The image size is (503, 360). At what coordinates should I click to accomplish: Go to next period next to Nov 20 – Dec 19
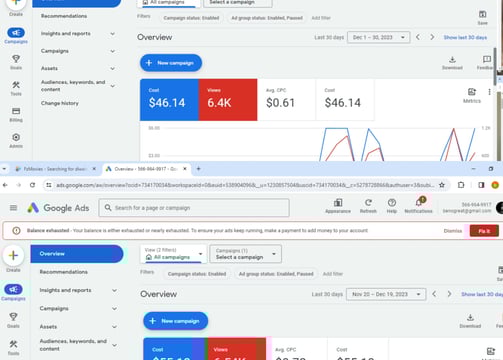449,294
